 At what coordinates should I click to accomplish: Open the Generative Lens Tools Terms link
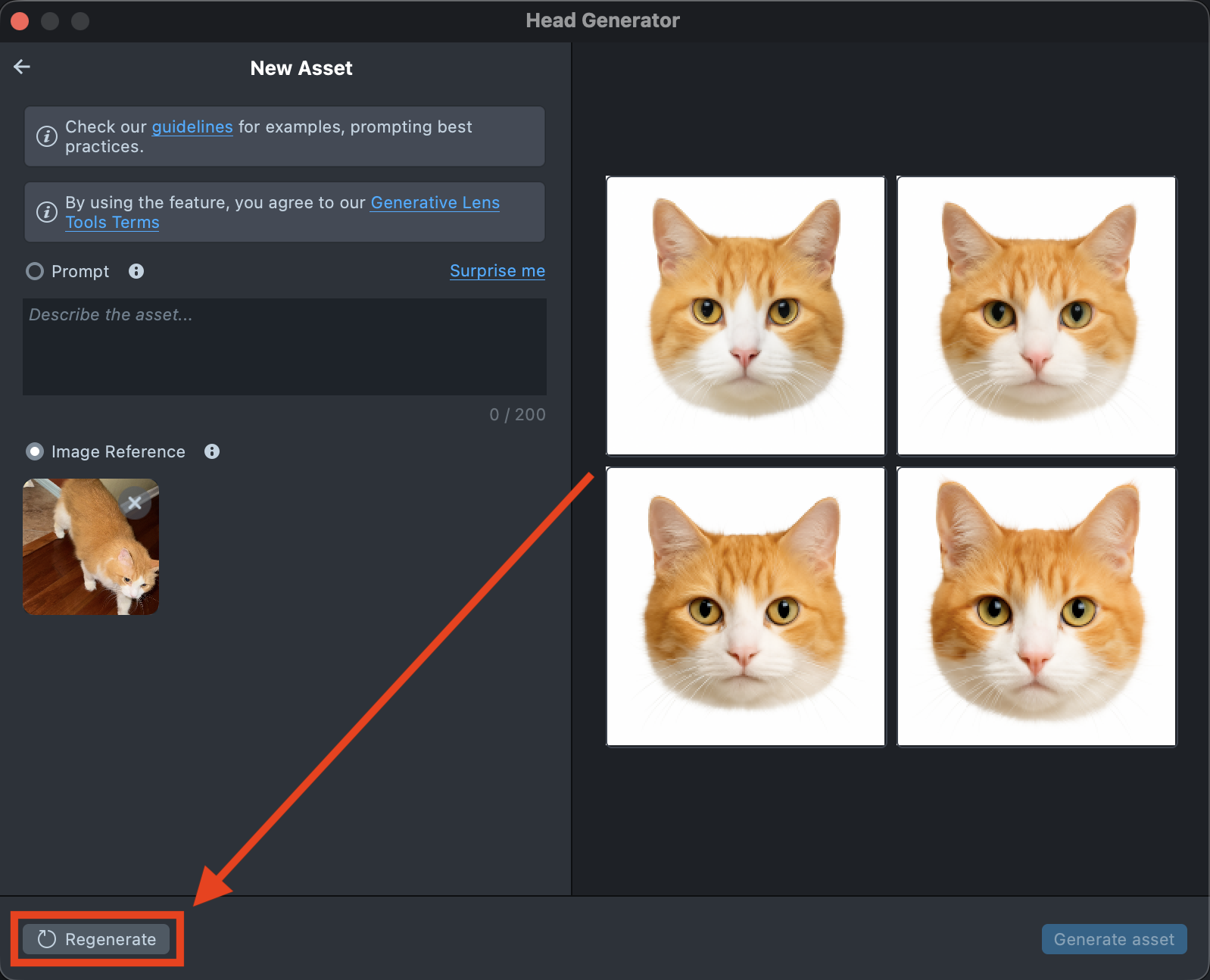tap(435, 202)
